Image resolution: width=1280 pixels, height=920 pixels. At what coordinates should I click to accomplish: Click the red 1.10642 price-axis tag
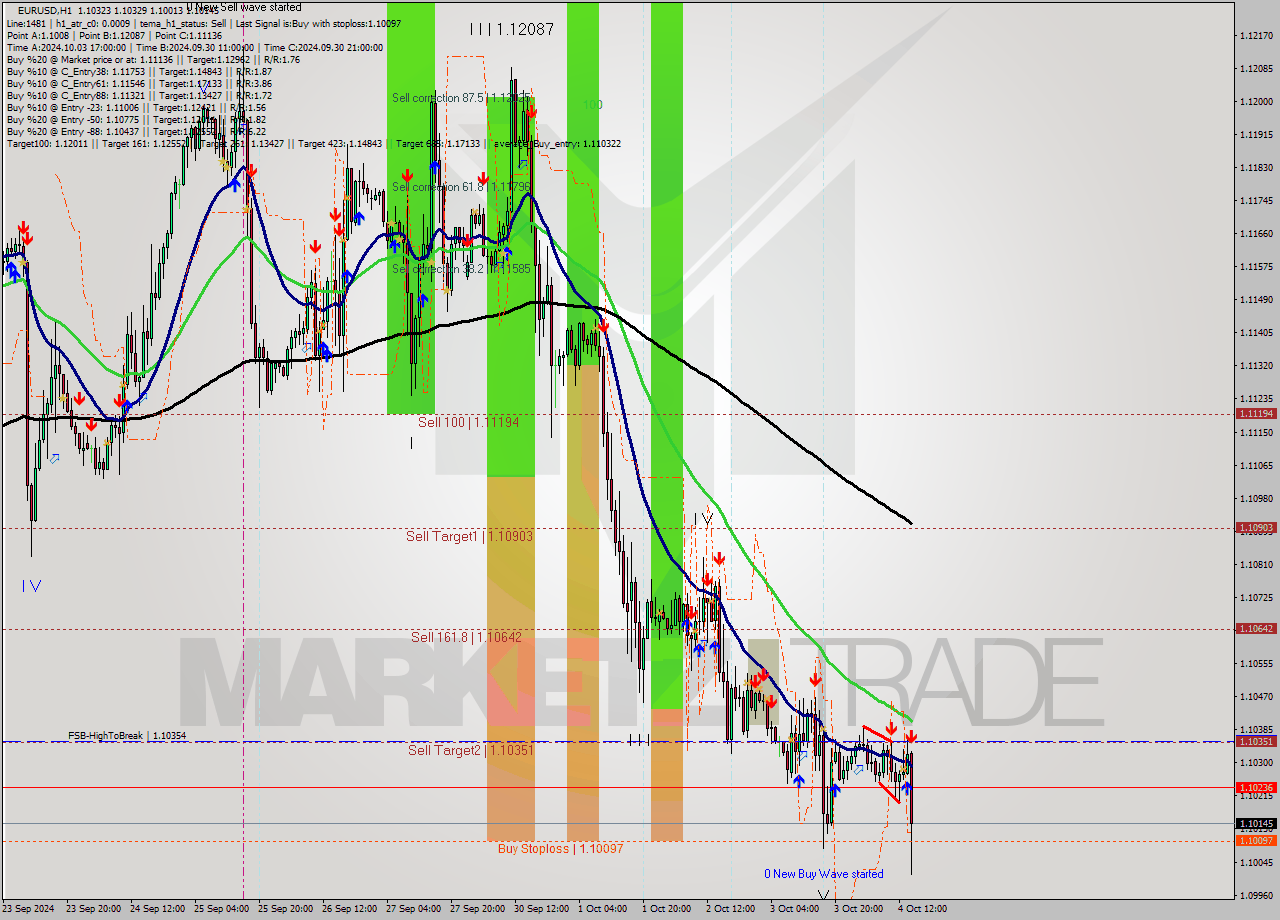[x=1256, y=628]
